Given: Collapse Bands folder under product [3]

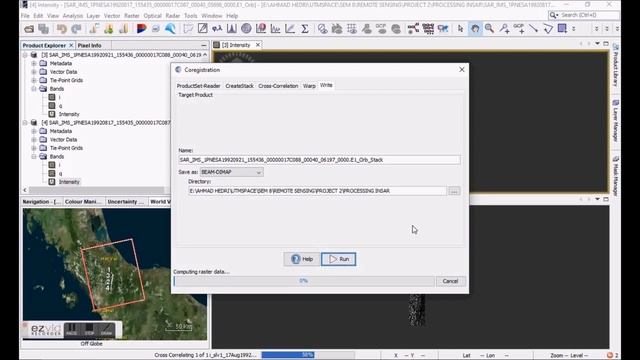Looking at the screenshot, I should coord(34,89).
